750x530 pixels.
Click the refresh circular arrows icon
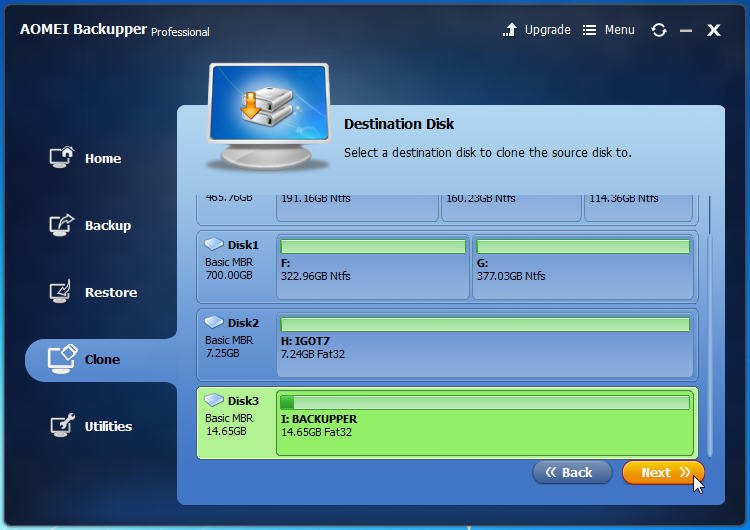659,30
